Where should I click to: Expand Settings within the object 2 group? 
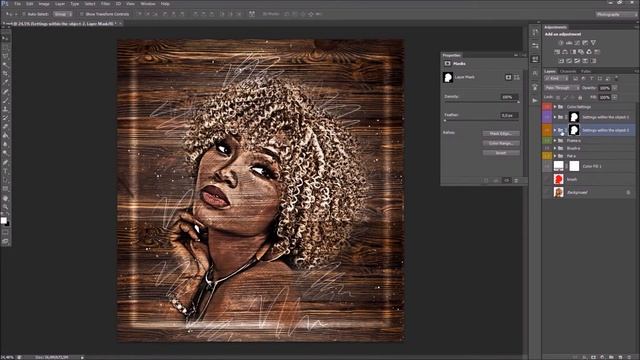click(555, 130)
